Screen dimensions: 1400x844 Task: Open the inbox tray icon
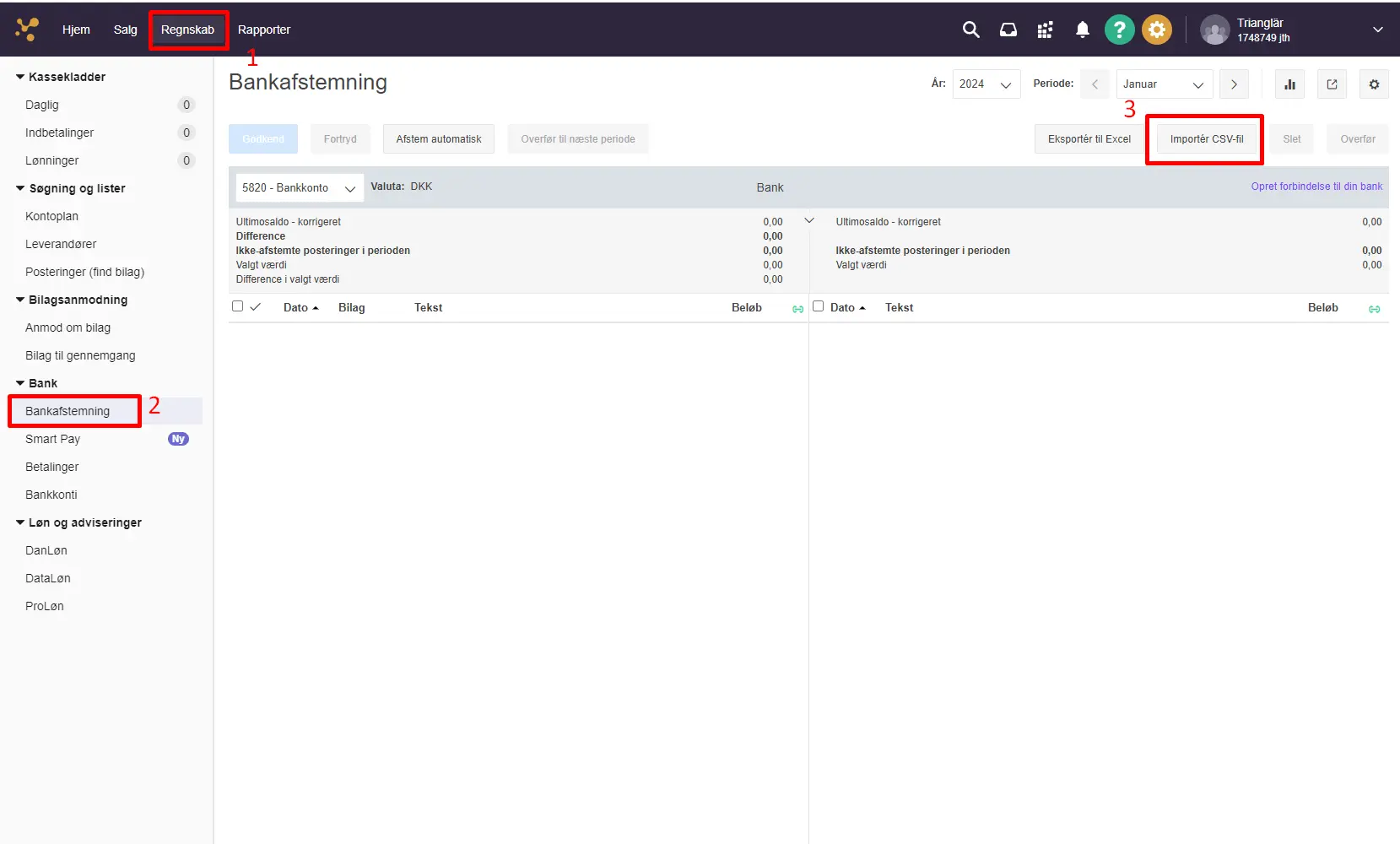tap(1008, 30)
